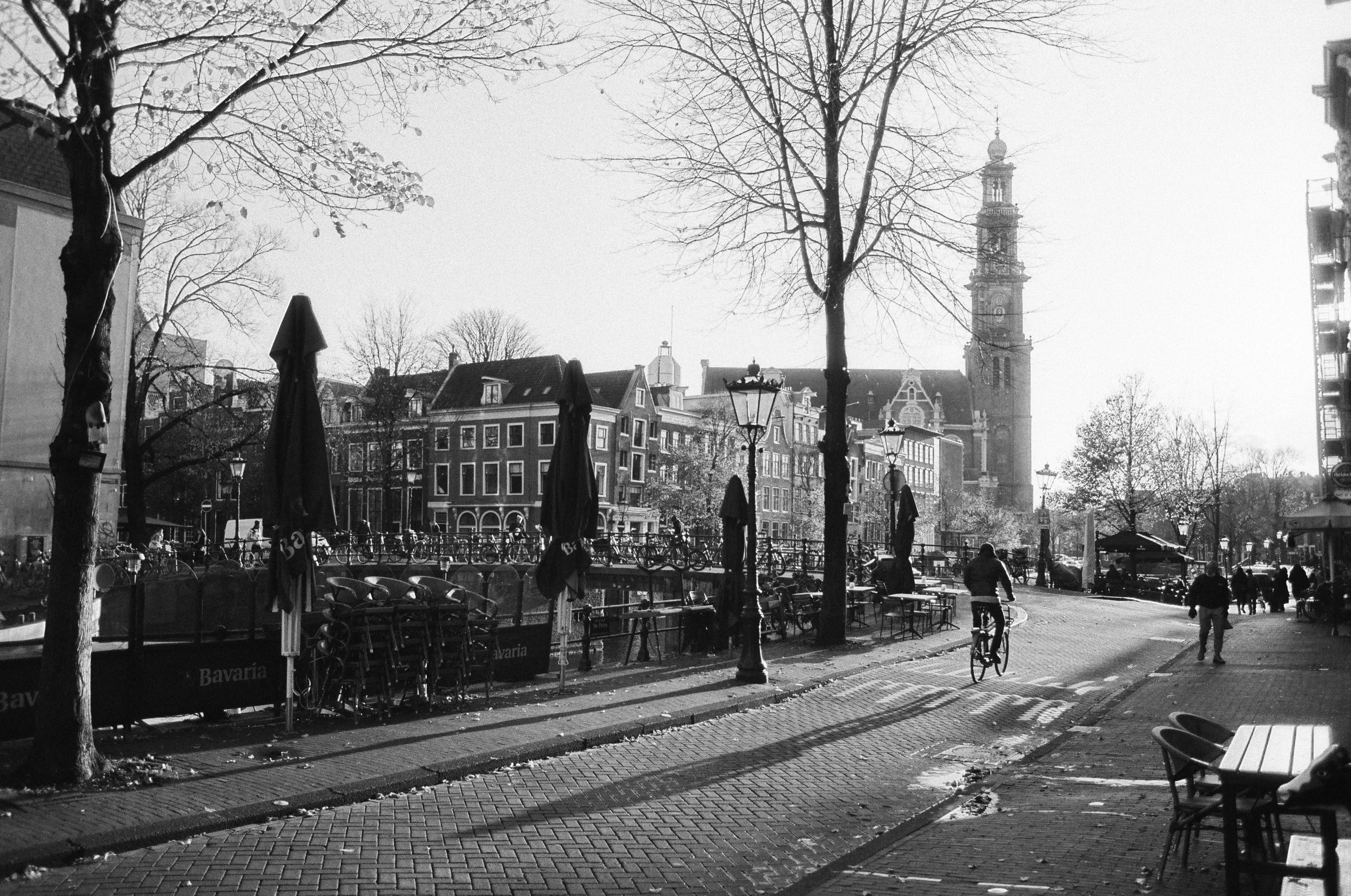
Task: Click the cyclist riding on the street
Action: (x=988, y=606)
